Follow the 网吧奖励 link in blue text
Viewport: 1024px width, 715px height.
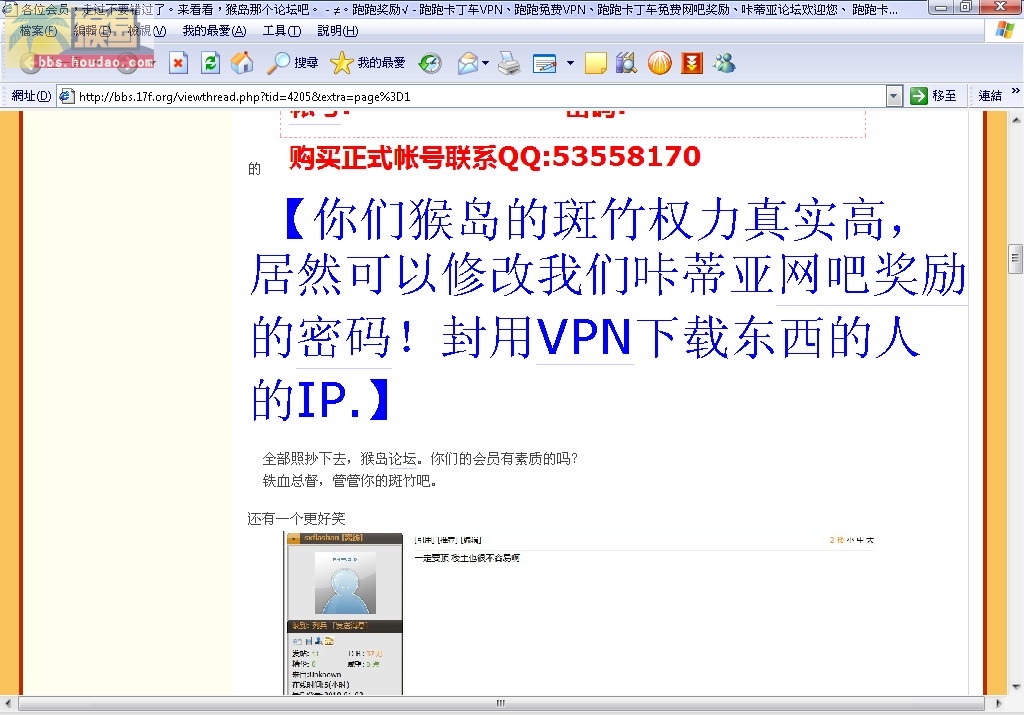click(x=872, y=275)
